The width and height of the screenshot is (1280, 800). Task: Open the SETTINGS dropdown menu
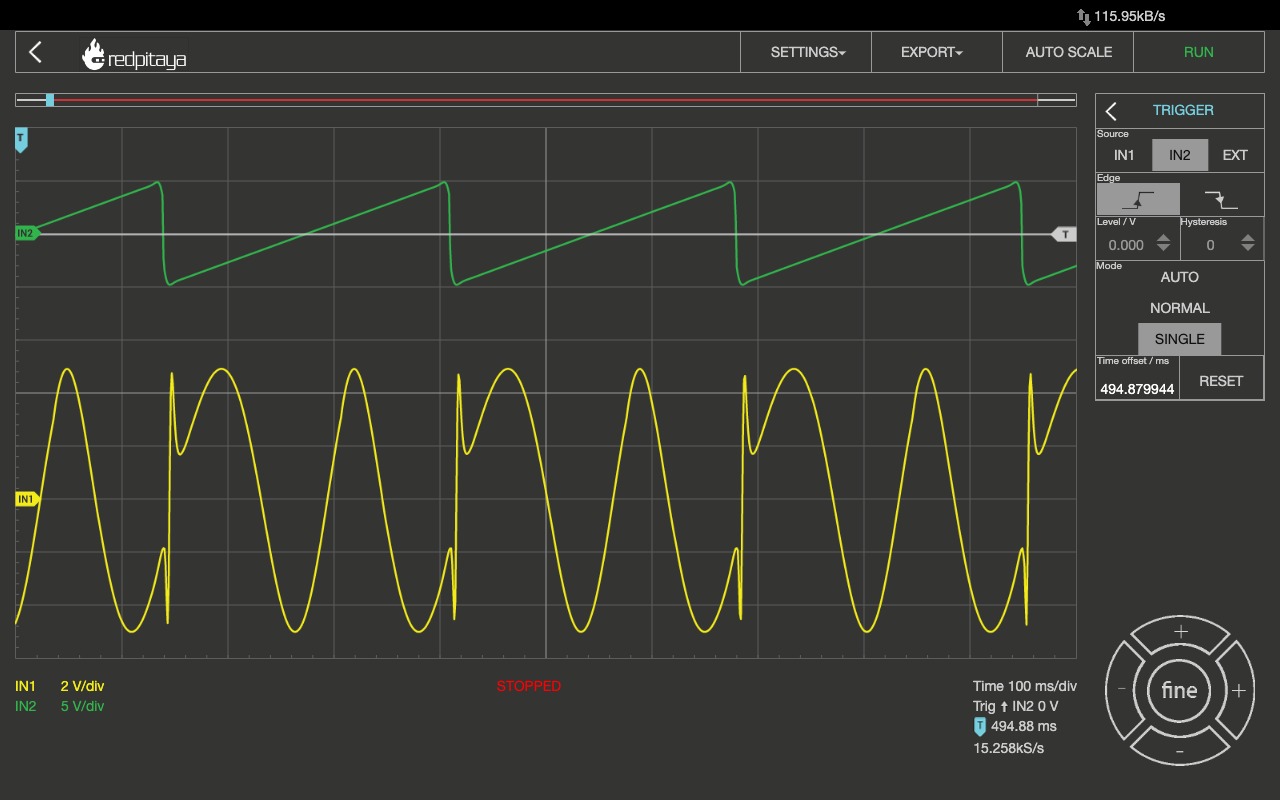(x=807, y=52)
